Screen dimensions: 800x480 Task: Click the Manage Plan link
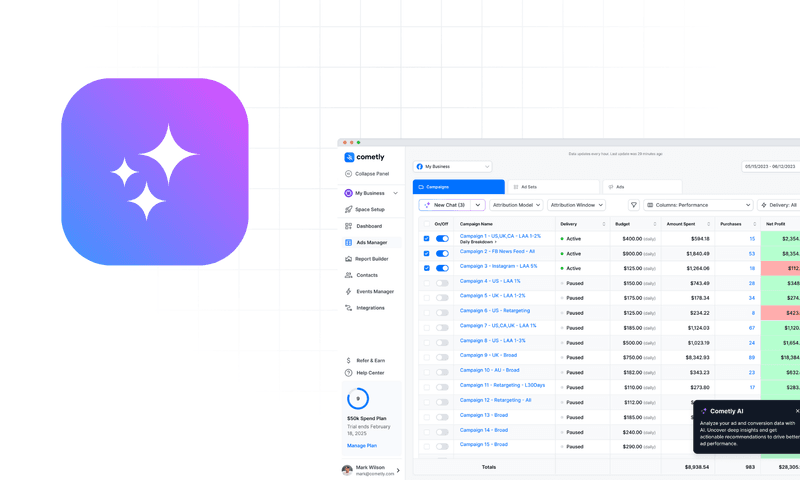[362, 446]
